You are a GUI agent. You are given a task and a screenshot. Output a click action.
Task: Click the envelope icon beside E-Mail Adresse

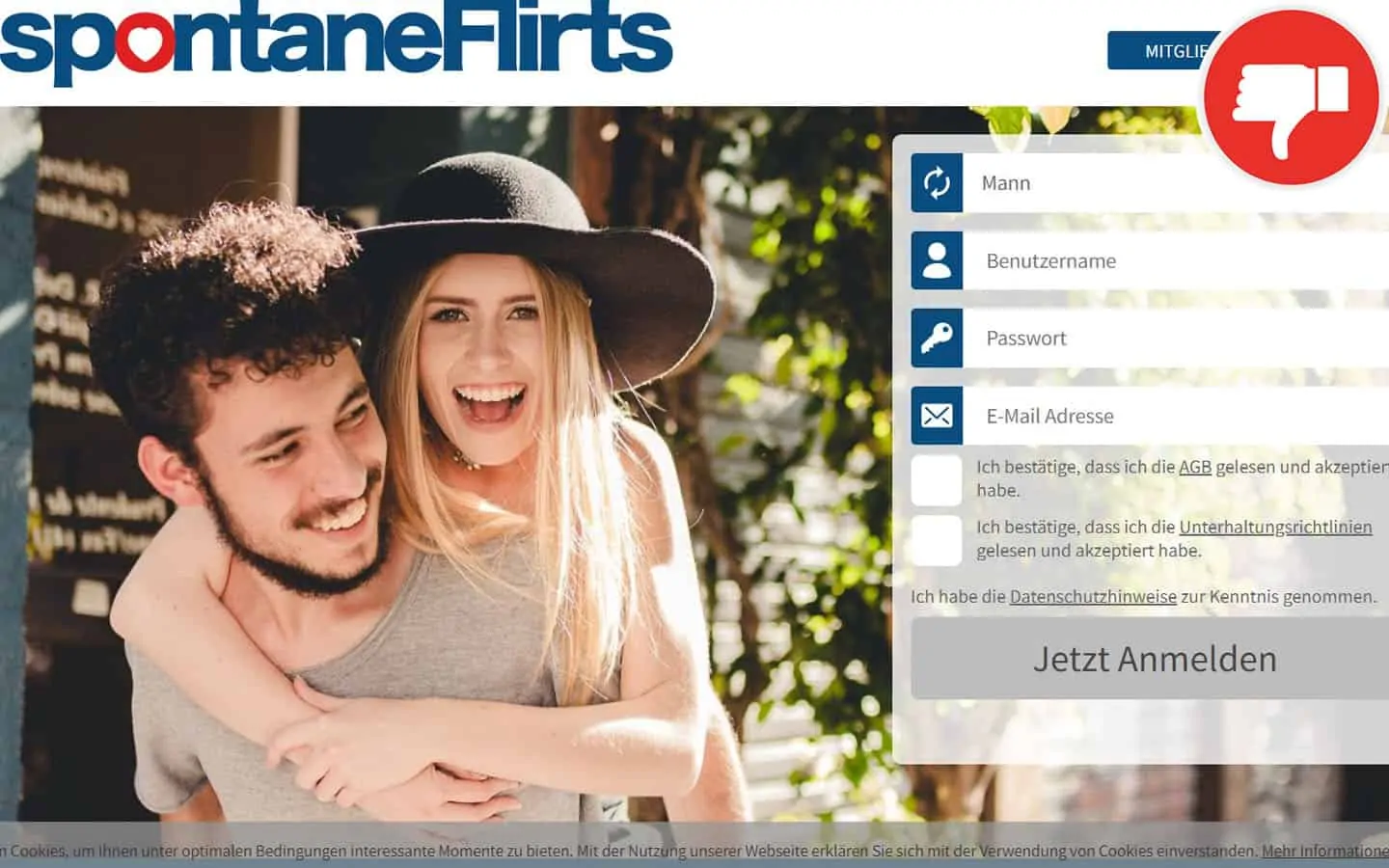point(937,416)
